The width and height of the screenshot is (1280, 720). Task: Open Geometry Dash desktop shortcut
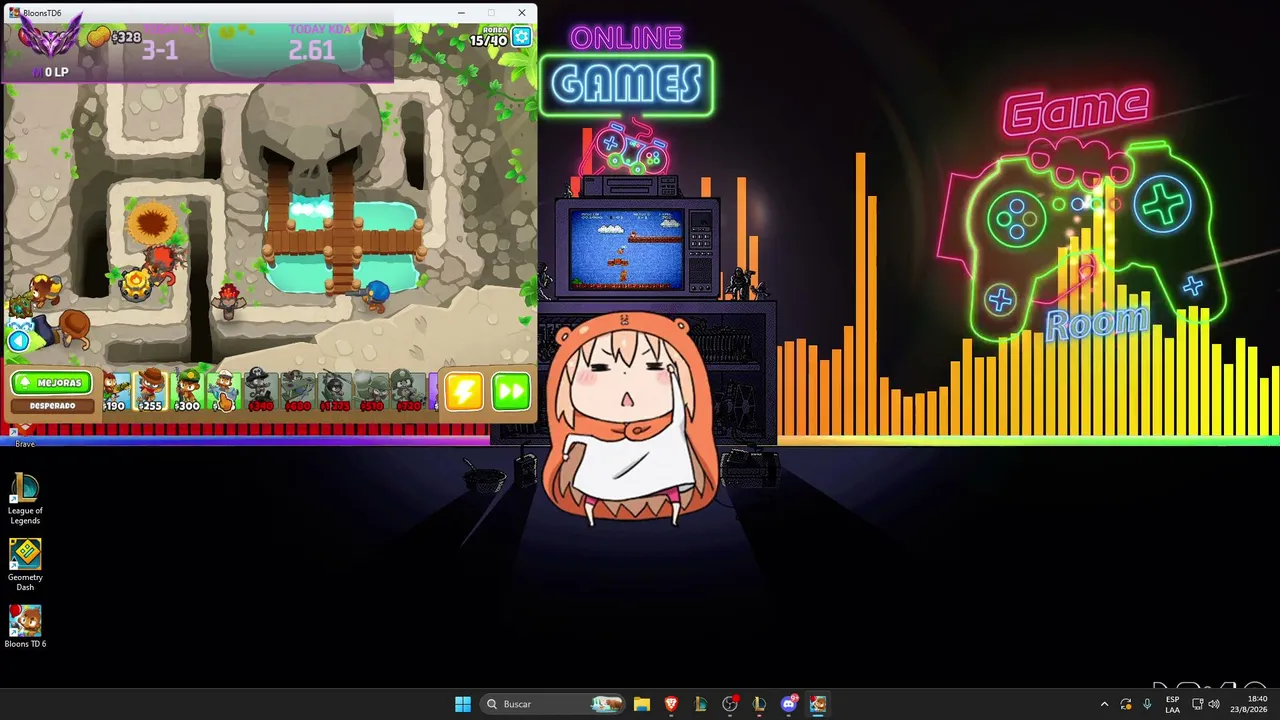25,565
